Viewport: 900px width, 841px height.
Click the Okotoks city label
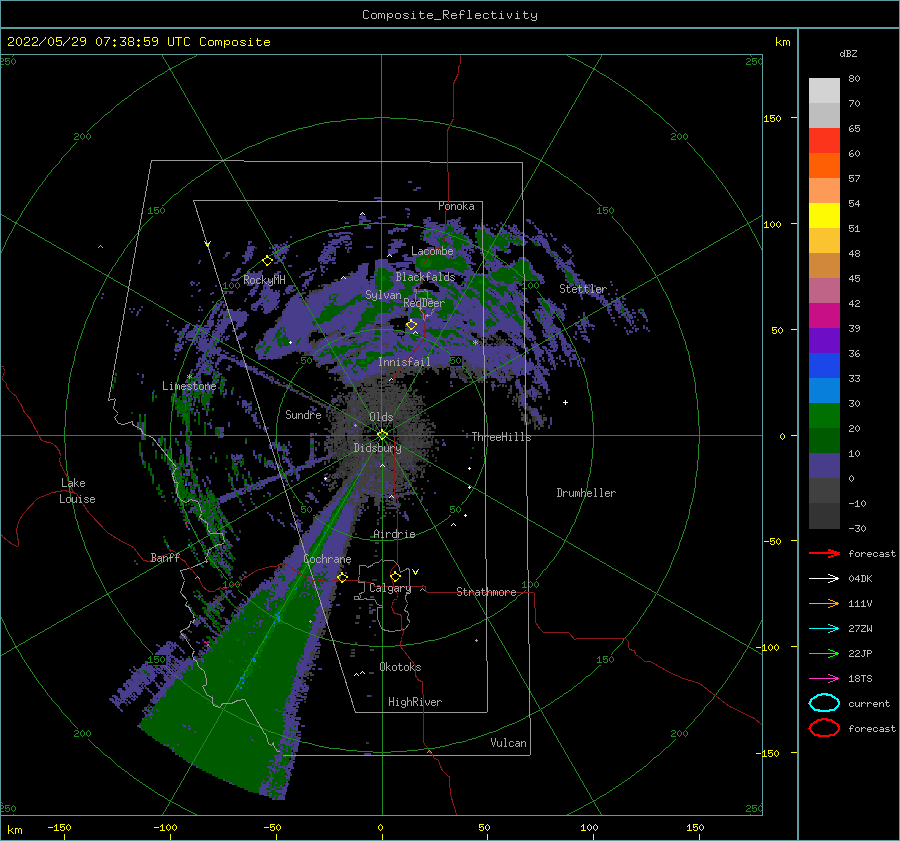click(x=400, y=667)
